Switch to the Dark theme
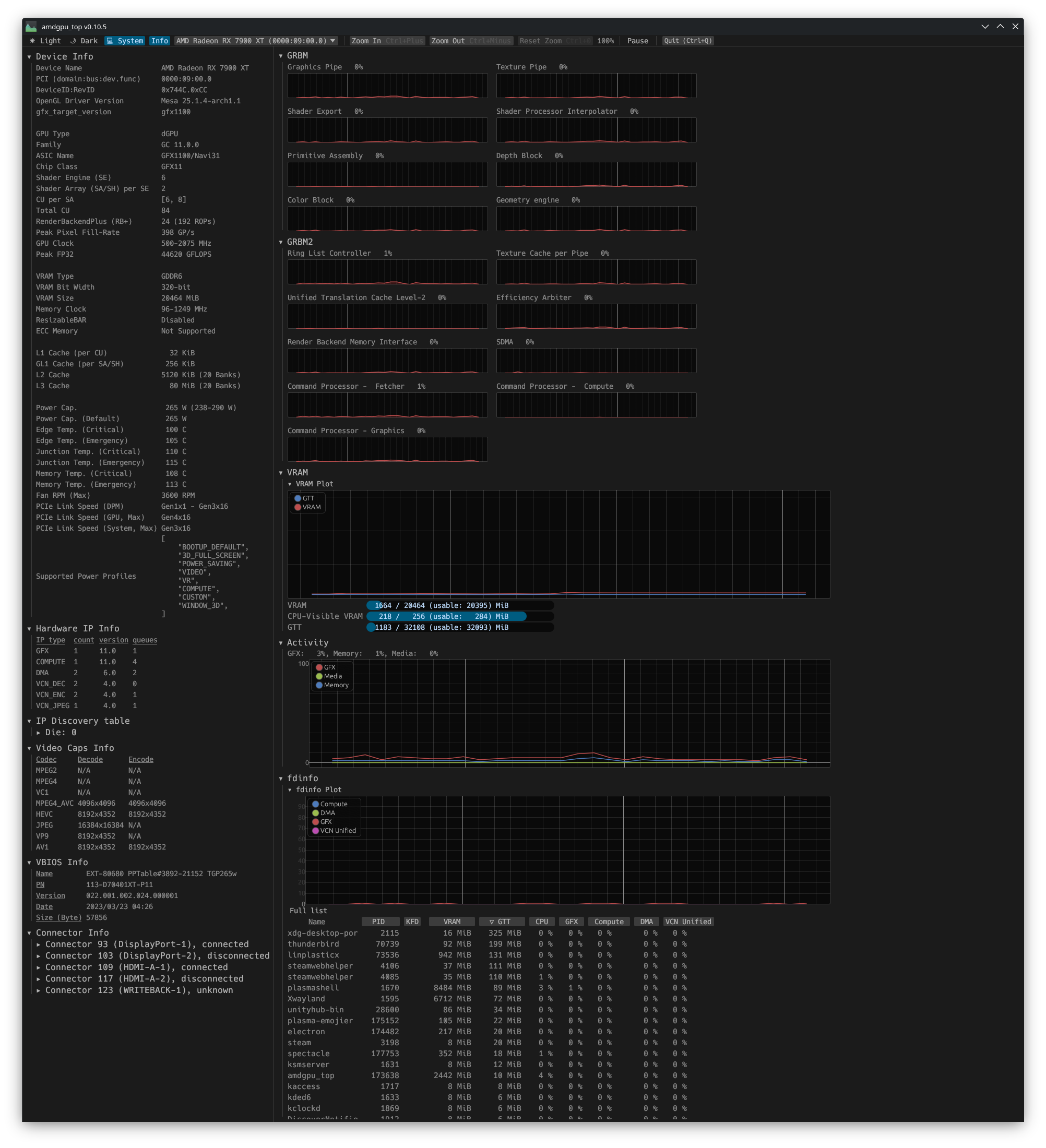This screenshot has width=1046, height=1148. tap(84, 41)
